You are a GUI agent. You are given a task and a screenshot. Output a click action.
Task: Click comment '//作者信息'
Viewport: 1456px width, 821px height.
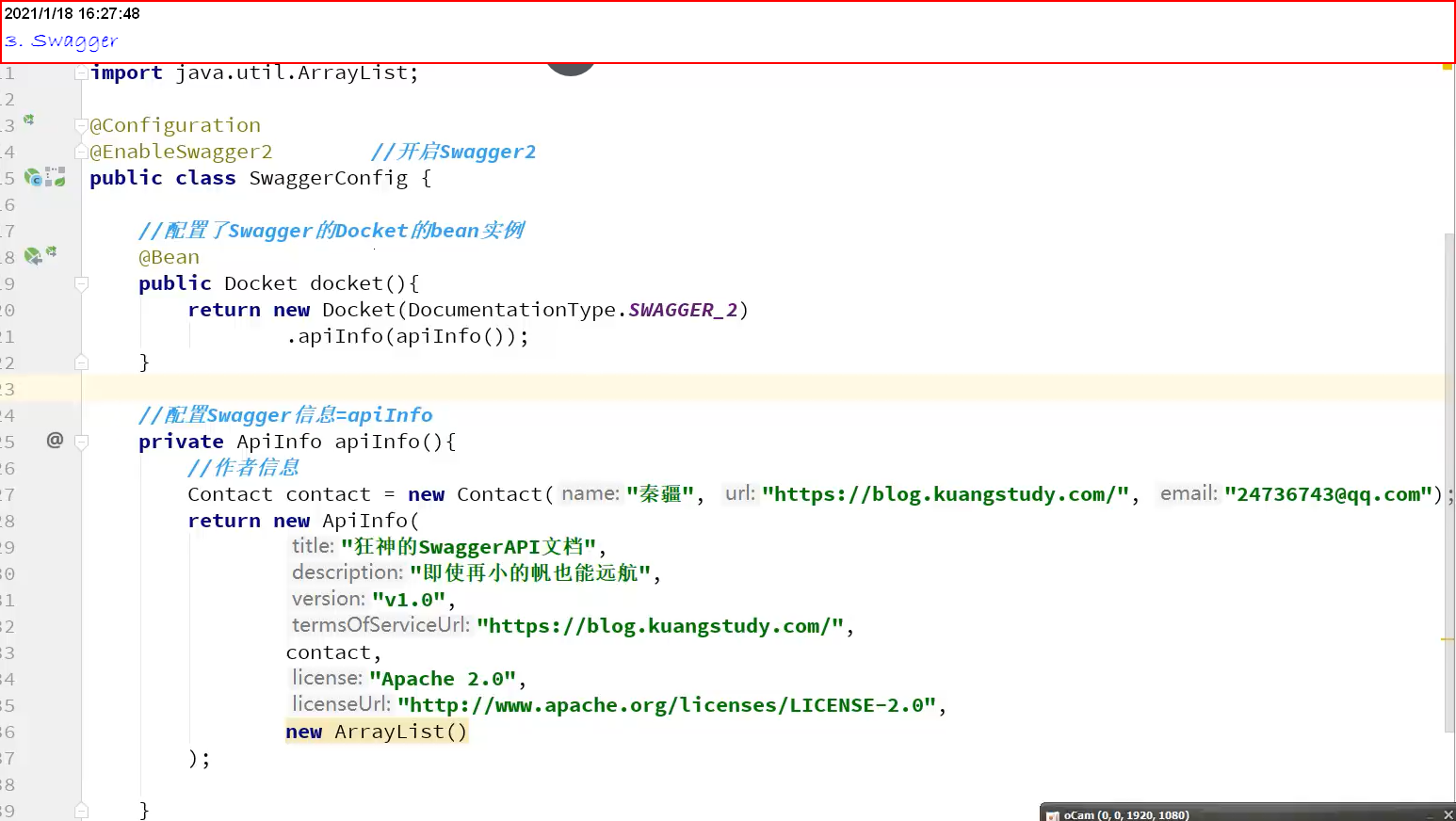[243, 468]
